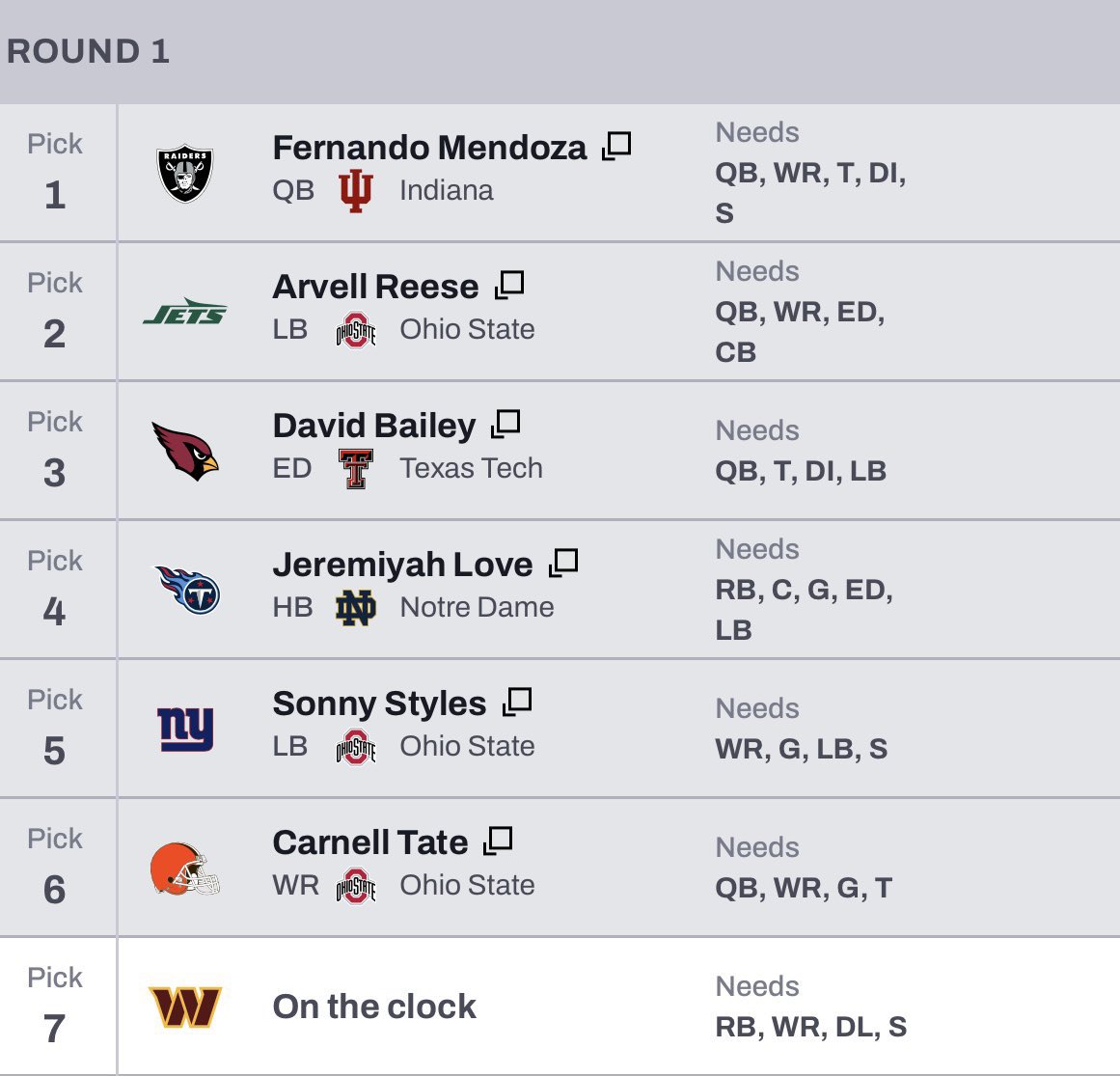
Task: Click the New York Jets logo
Action: pos(185,312)
